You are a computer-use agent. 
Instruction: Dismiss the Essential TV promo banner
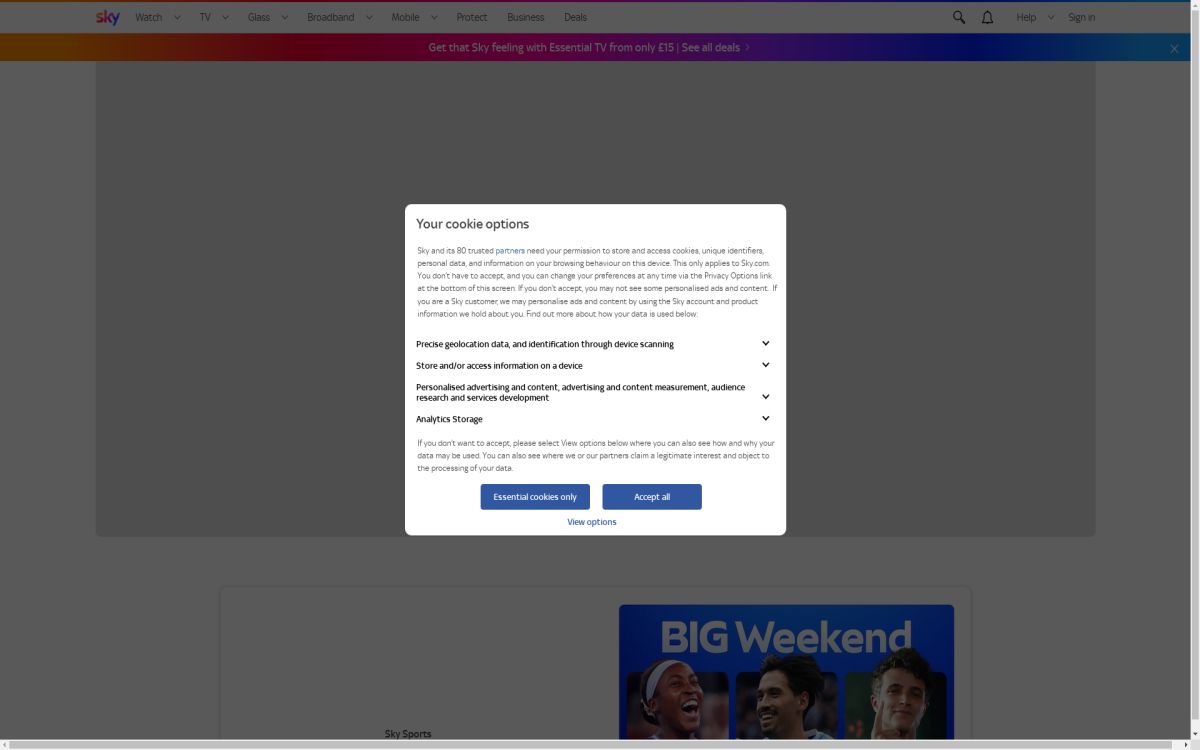point(1173,48)
